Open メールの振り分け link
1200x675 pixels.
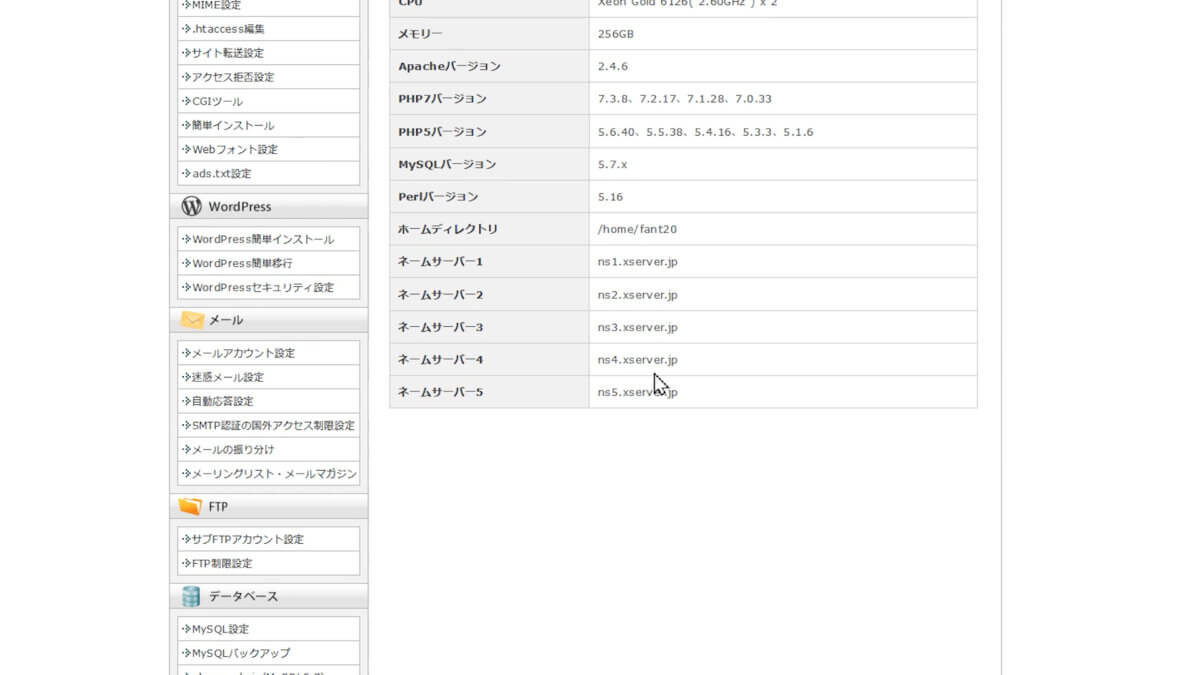tap(233, 449)
